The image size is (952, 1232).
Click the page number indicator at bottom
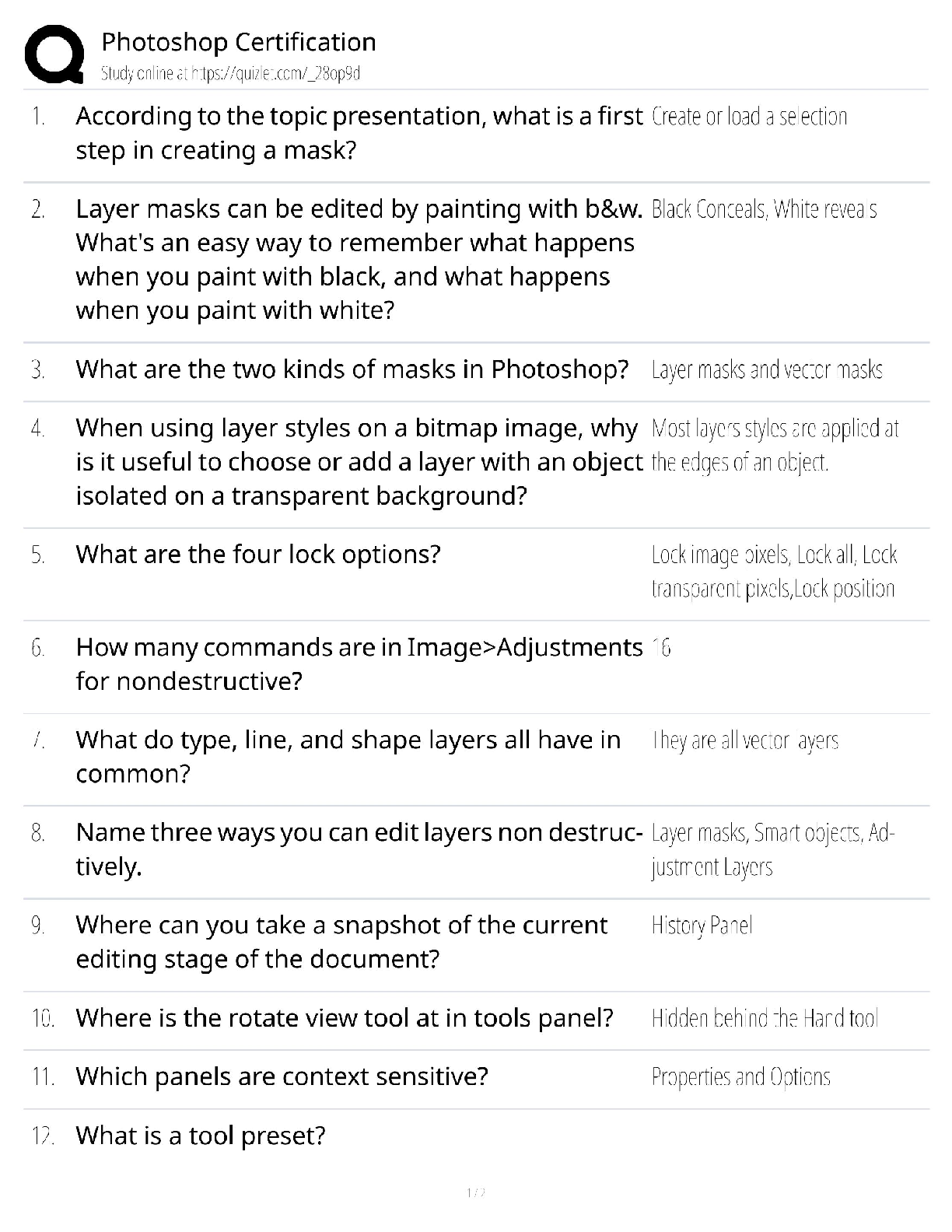pos(475,1192)
